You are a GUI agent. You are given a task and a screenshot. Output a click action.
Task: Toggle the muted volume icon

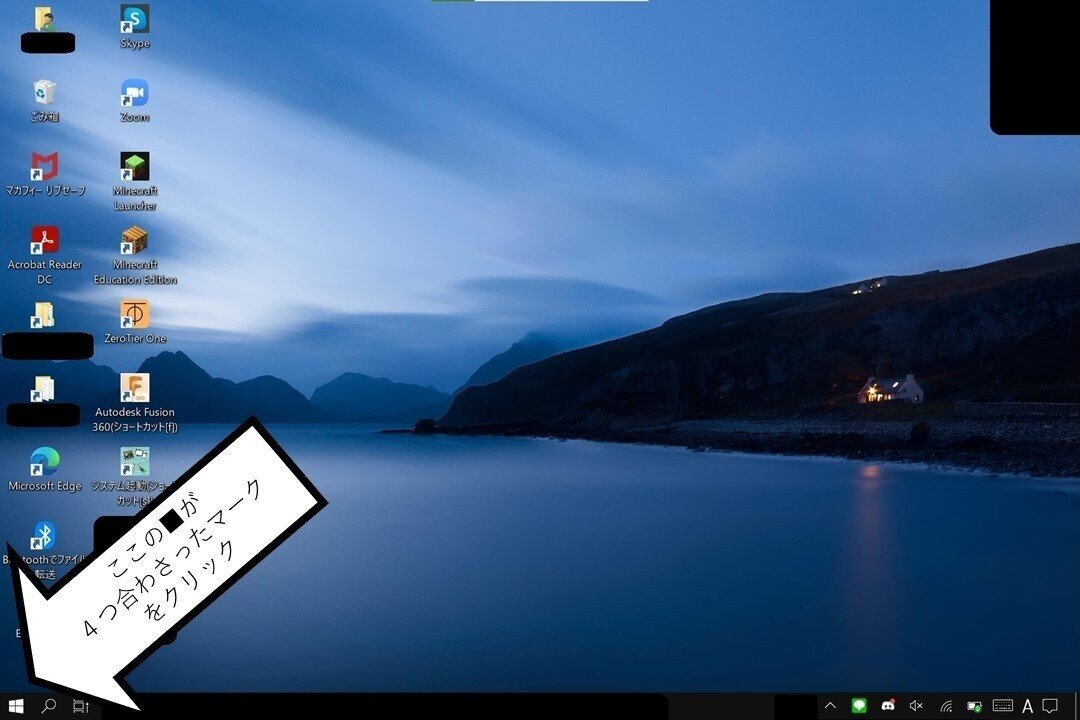(916, 706)
